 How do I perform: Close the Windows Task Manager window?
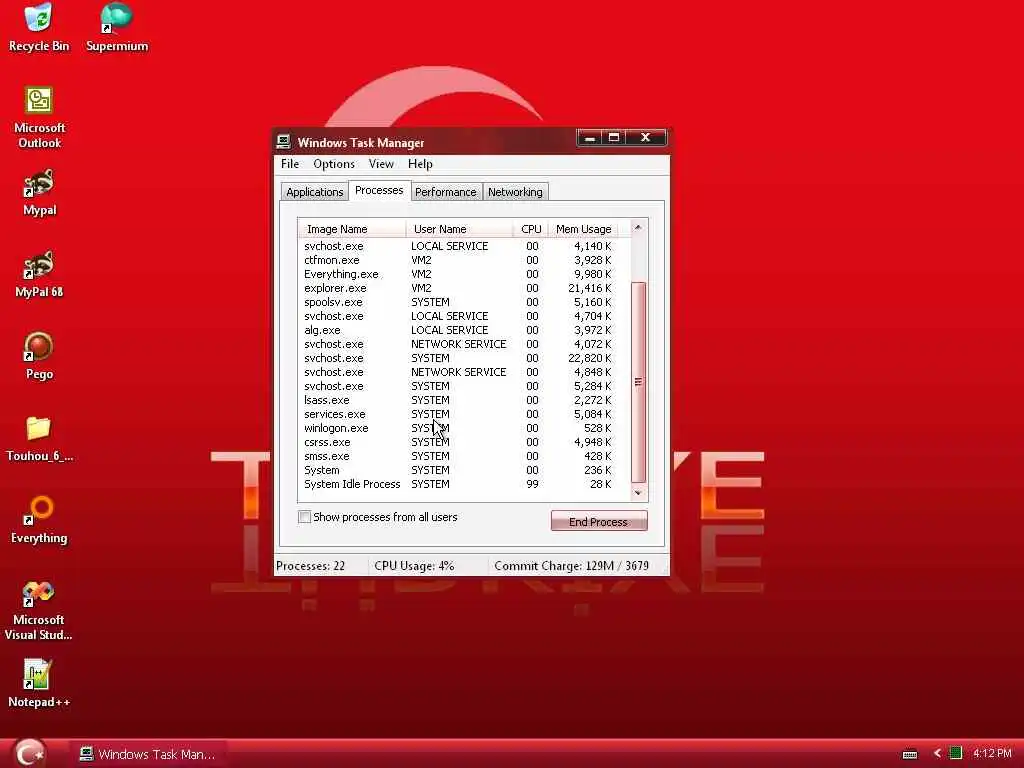point(645,137)
